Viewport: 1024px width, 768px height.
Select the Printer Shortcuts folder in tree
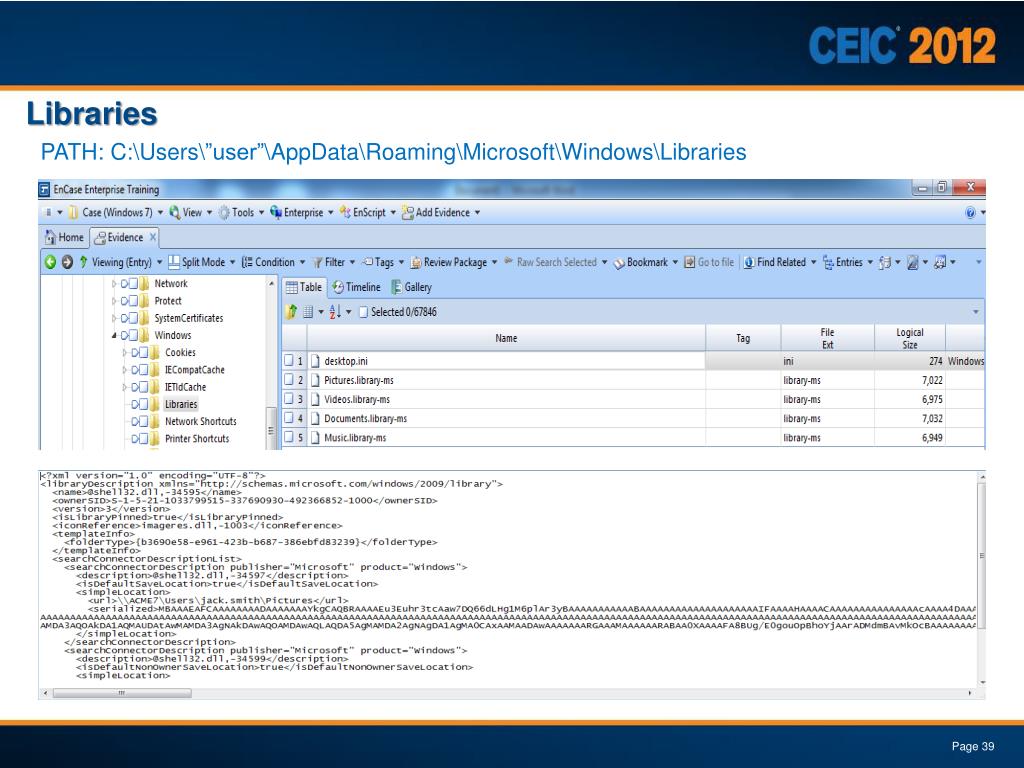coord(197,439)
